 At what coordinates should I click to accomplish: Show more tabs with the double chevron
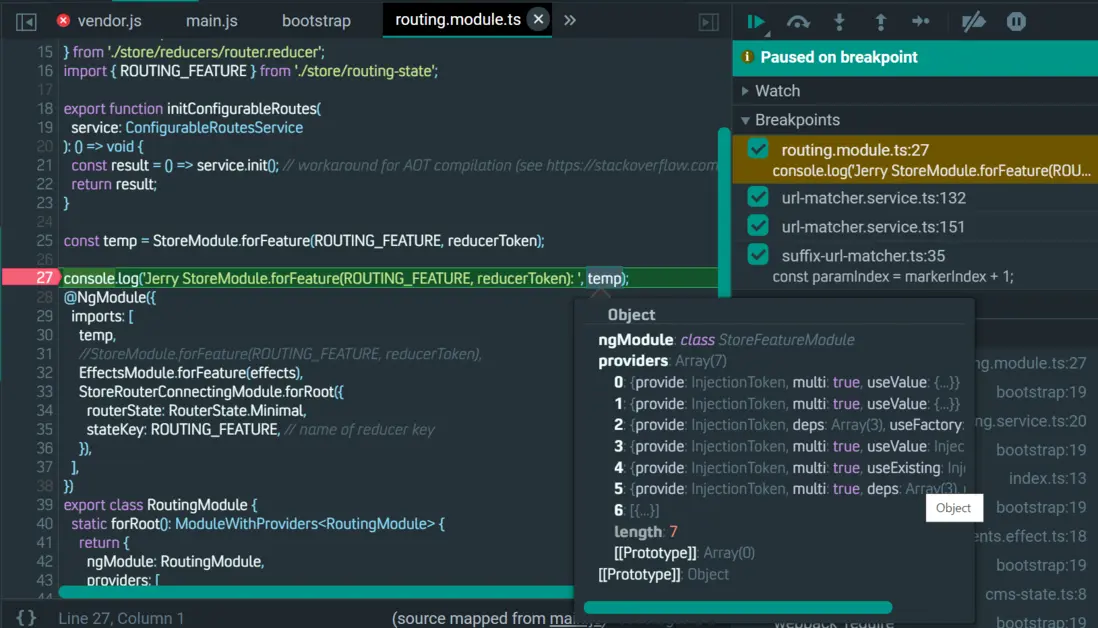pyautogui.click(x=570, y=20)
